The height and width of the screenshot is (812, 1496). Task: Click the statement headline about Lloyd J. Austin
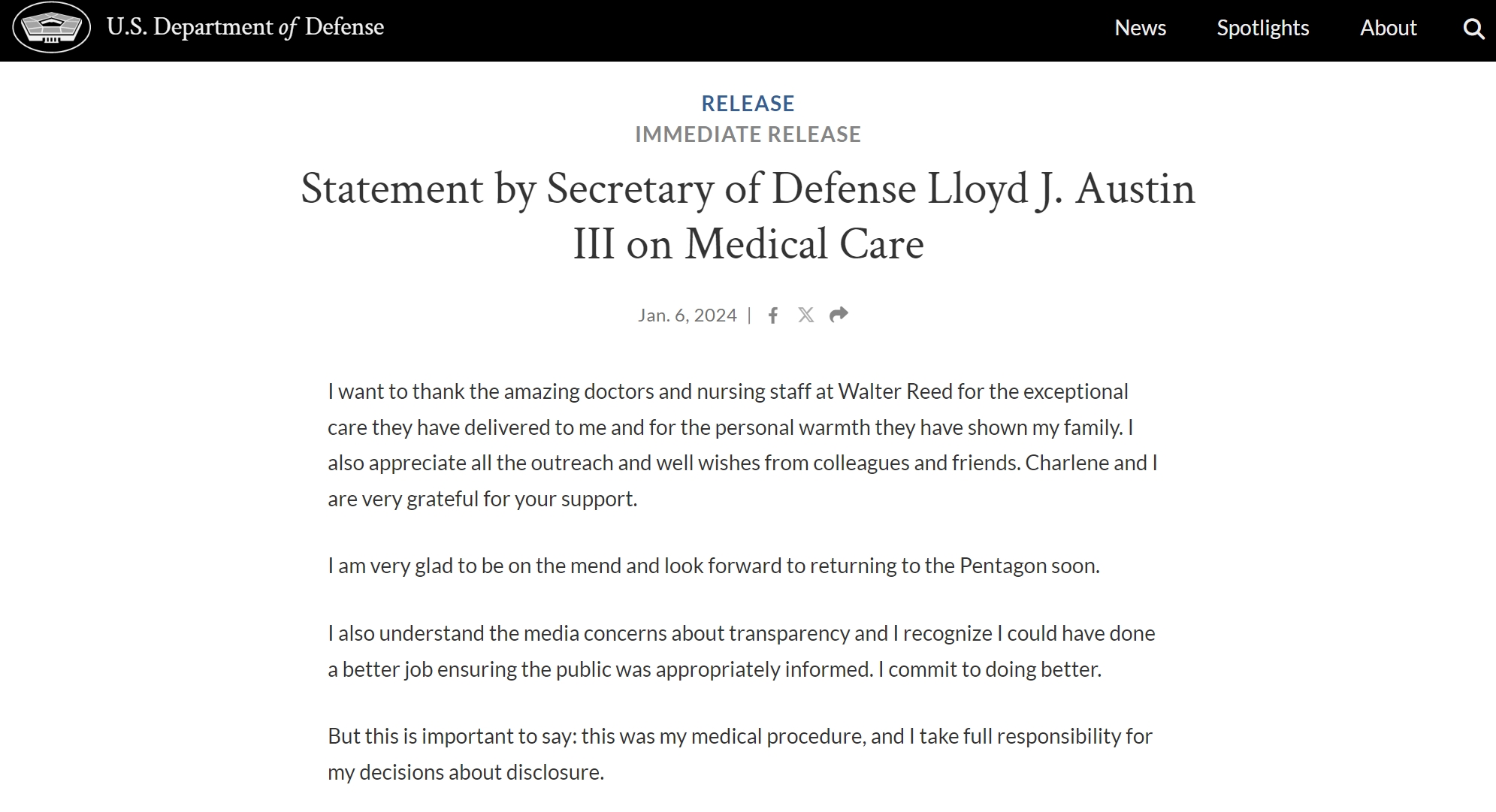coord(748,216)
